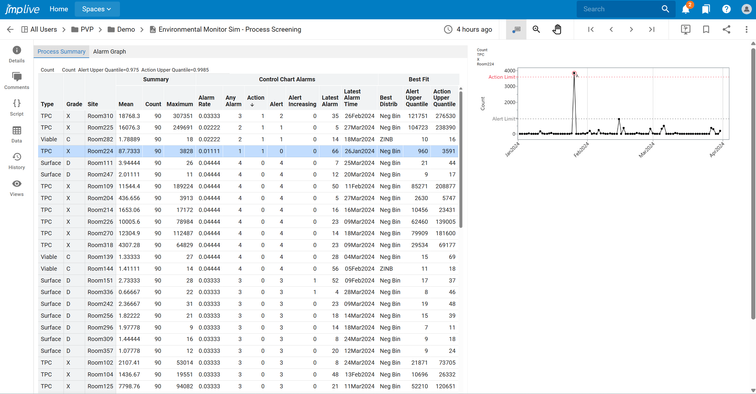Image resolution: width=756 pixels, height=394 pixels.
Task: Go to the next report
Action: point(631,29)
